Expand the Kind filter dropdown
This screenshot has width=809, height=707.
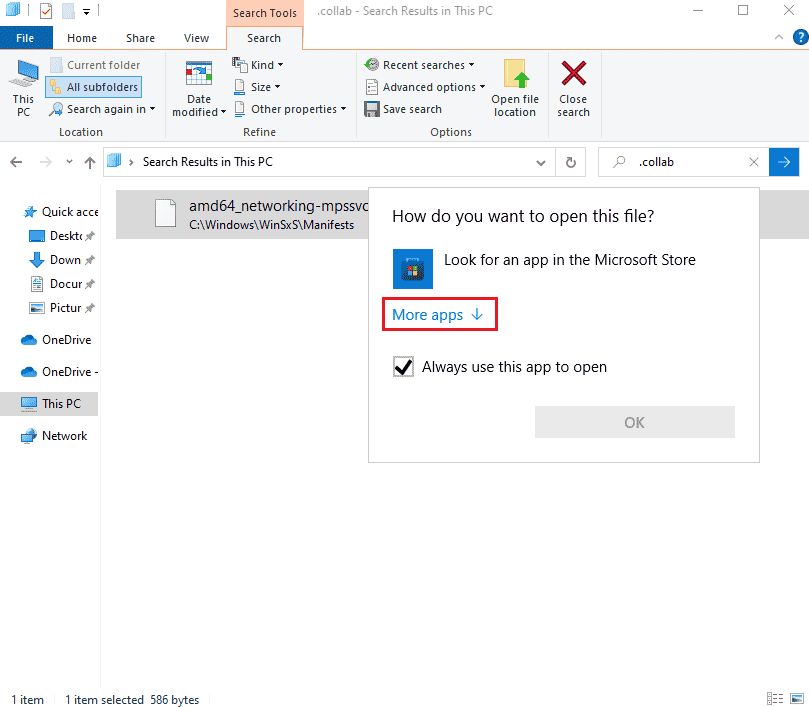(258, 65)
